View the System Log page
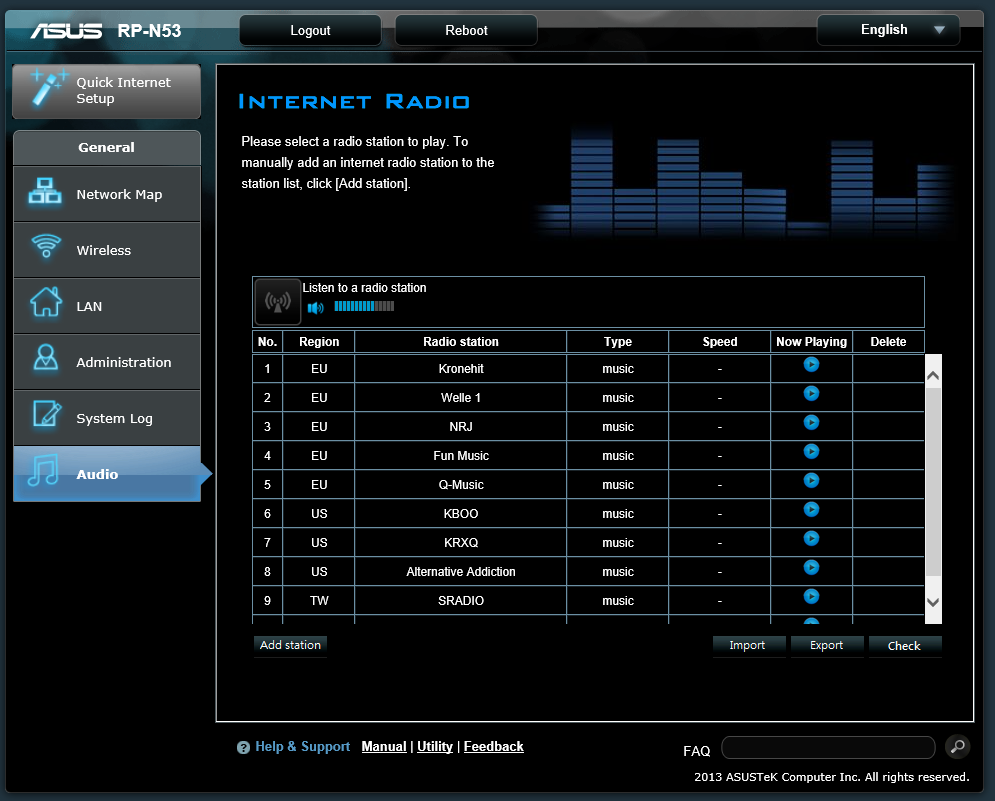Screen dimensions: 995x801 (107, 418)
